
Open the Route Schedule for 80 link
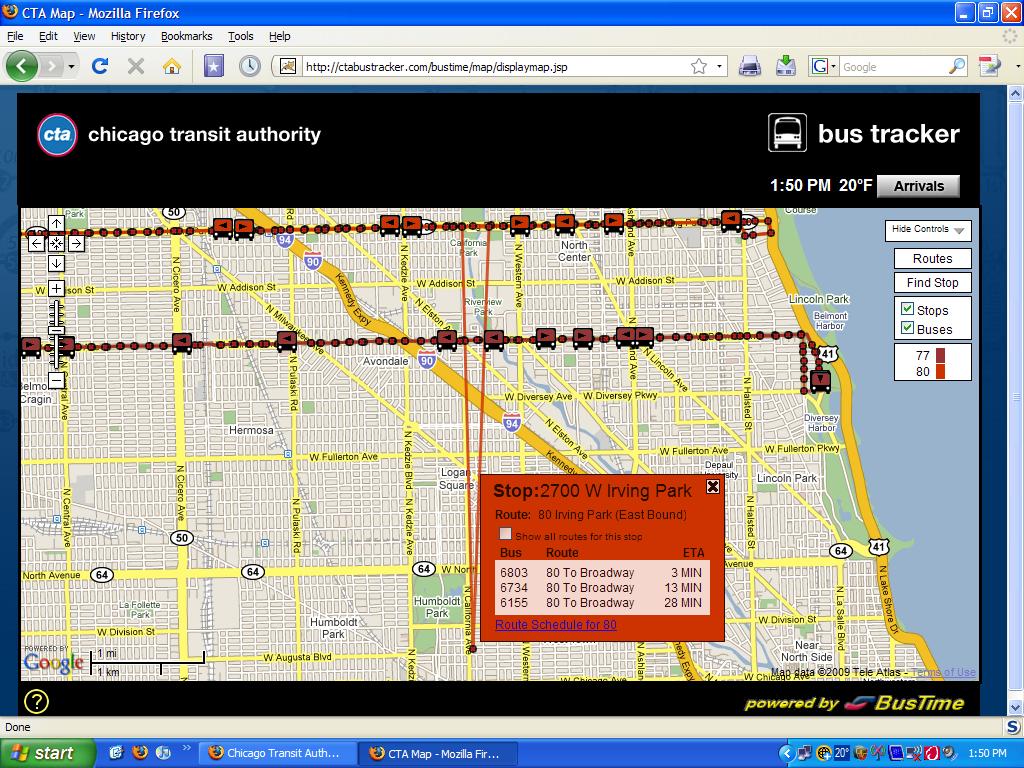coord(556,625)
